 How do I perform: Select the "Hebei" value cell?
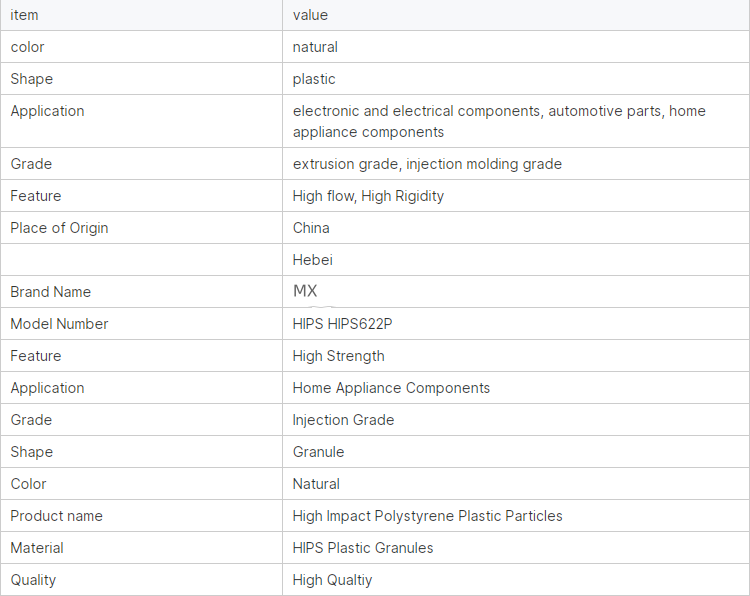point(313,260)
